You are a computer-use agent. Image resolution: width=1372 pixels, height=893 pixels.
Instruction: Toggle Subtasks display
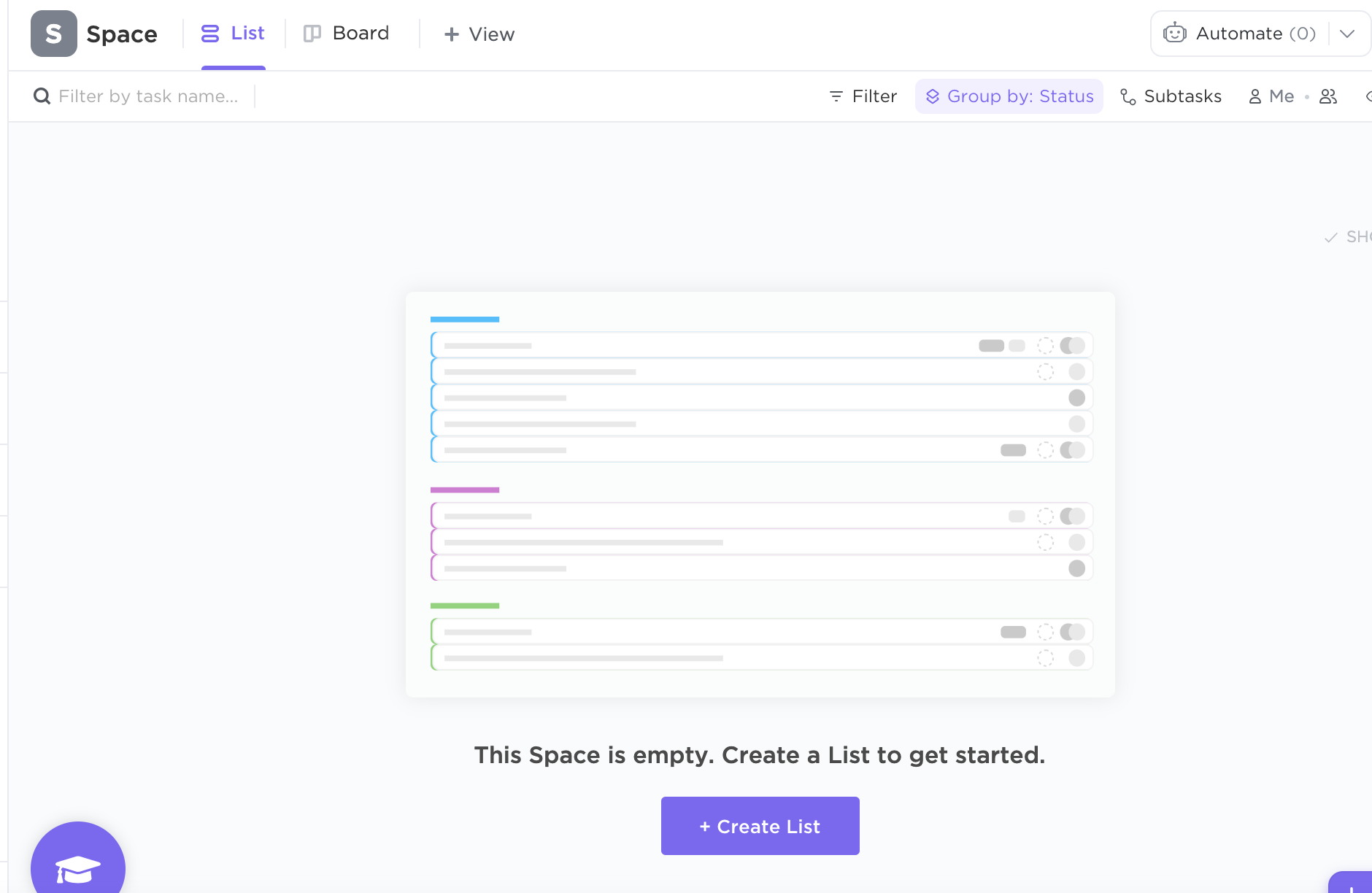tap(1171, 96)
